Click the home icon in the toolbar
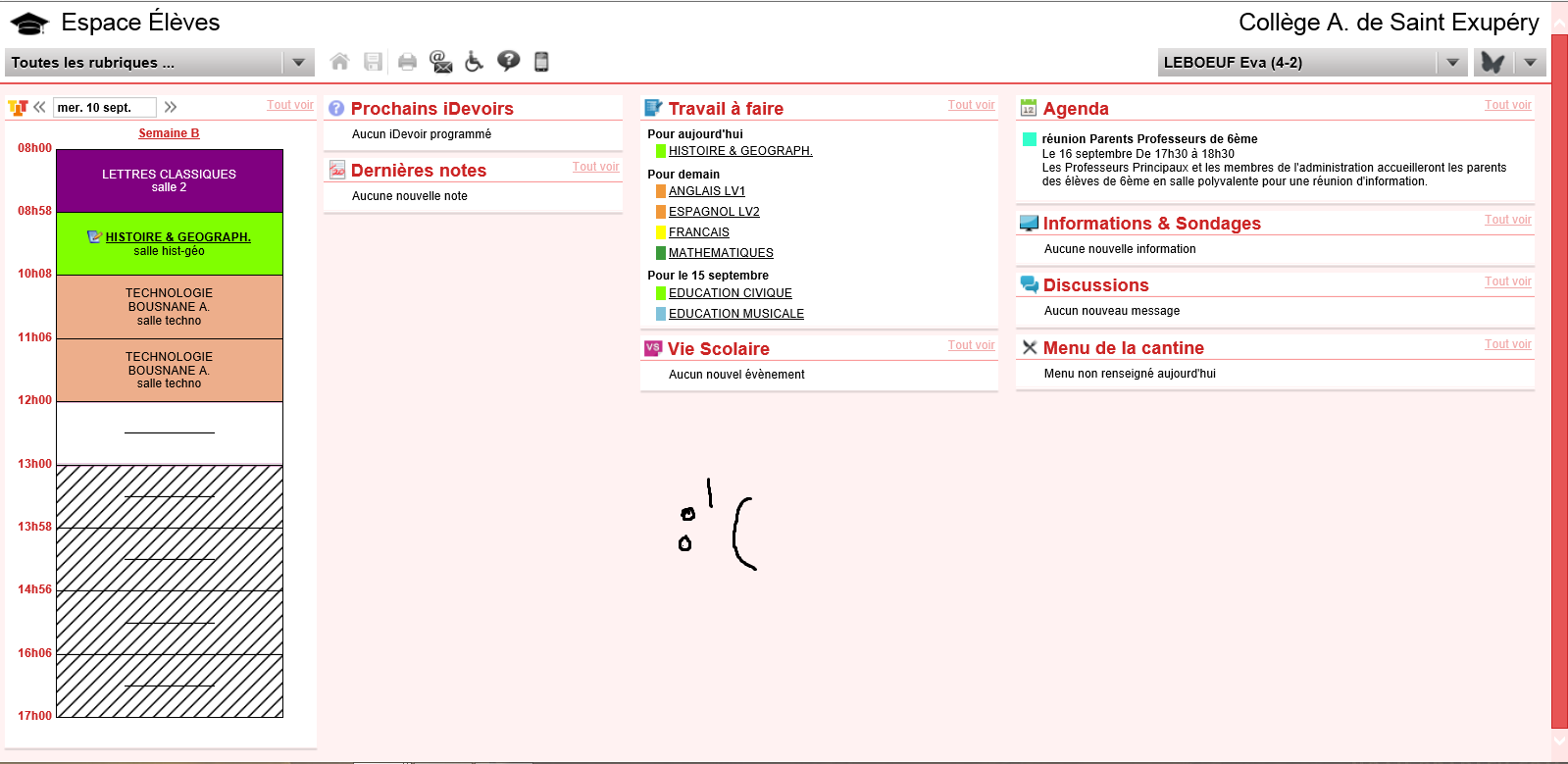 339,62
